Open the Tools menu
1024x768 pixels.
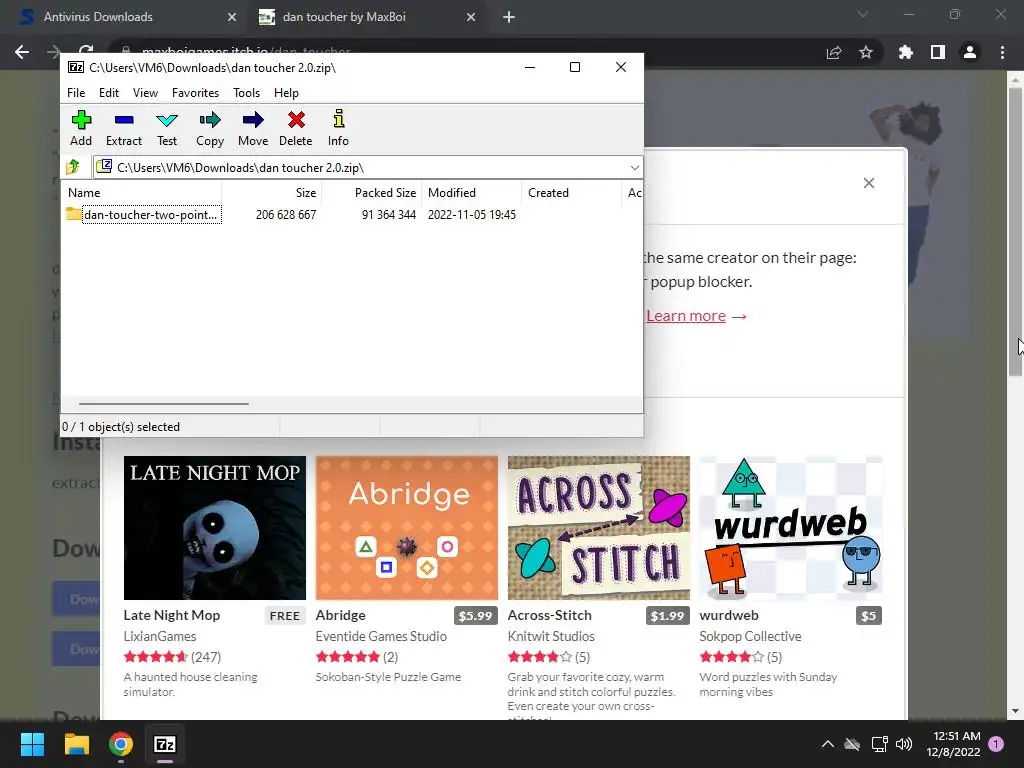pos(246,93)
